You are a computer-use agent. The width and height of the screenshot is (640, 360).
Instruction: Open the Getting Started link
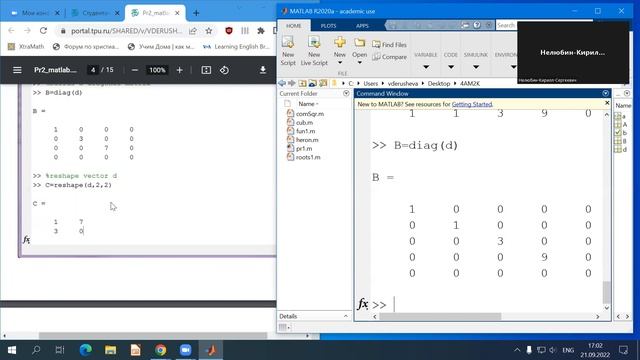[472, 104]
